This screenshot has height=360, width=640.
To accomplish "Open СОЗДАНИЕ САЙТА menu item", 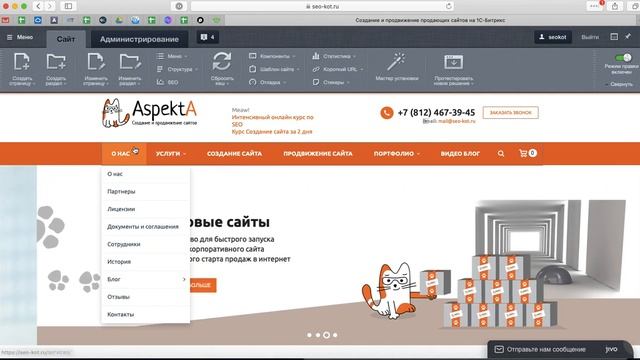I will [x=234, y=153].
